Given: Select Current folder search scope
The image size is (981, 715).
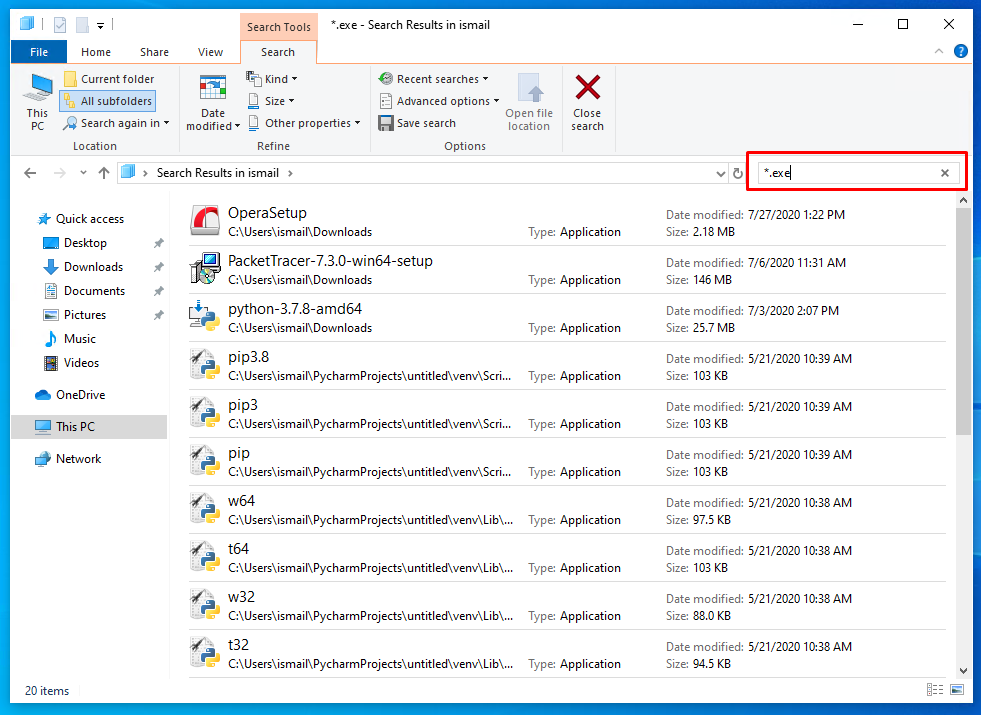Looking at the screenshot, I should (109, 79).
